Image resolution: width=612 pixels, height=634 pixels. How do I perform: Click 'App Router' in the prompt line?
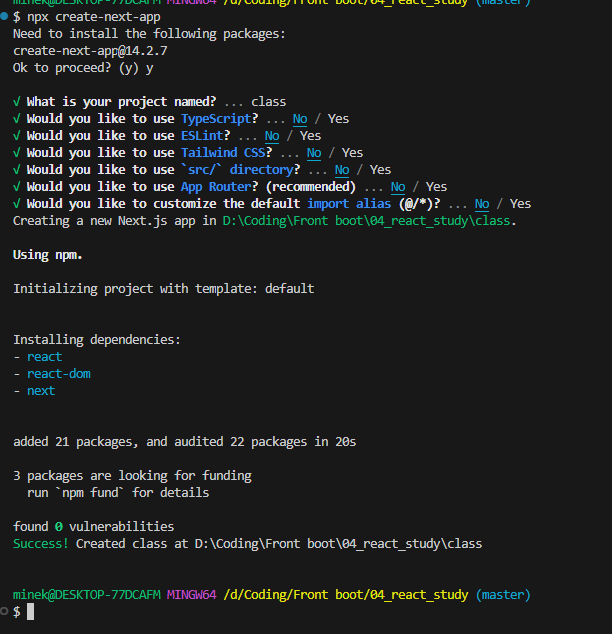216,187
